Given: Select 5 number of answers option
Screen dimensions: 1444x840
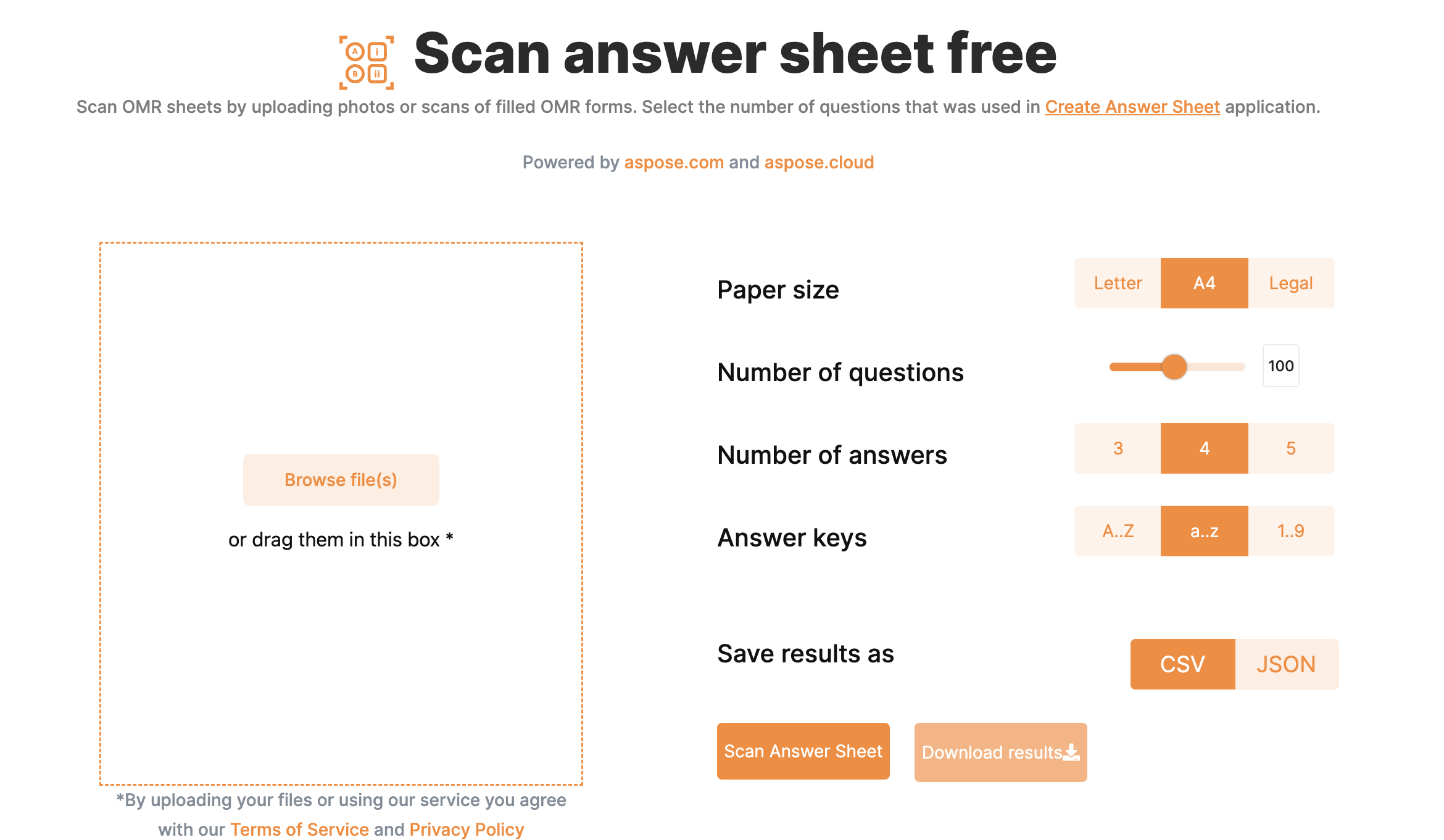Looking at the screenshot, I should pos(1290,448).
